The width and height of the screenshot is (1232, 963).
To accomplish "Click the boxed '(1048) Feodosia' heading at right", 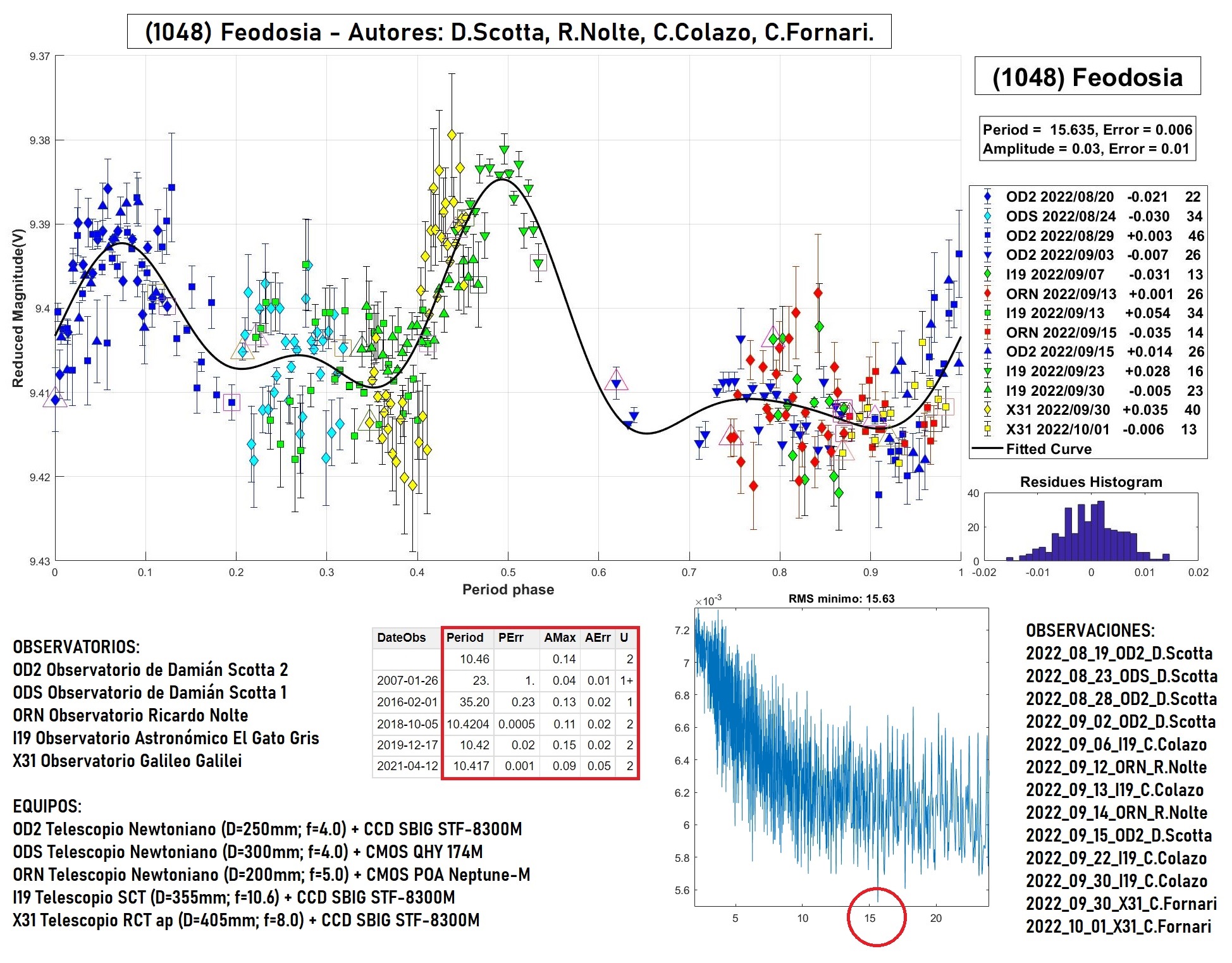I will [1087, 77].
